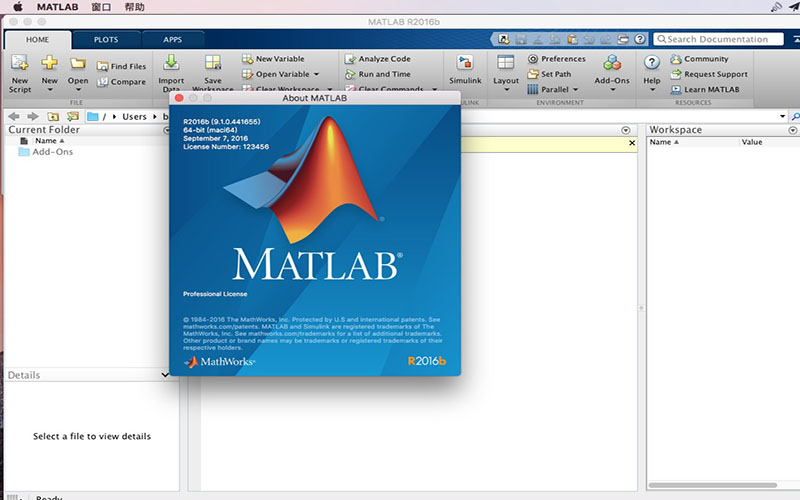Click Set Path

click(x=549, y=74)
